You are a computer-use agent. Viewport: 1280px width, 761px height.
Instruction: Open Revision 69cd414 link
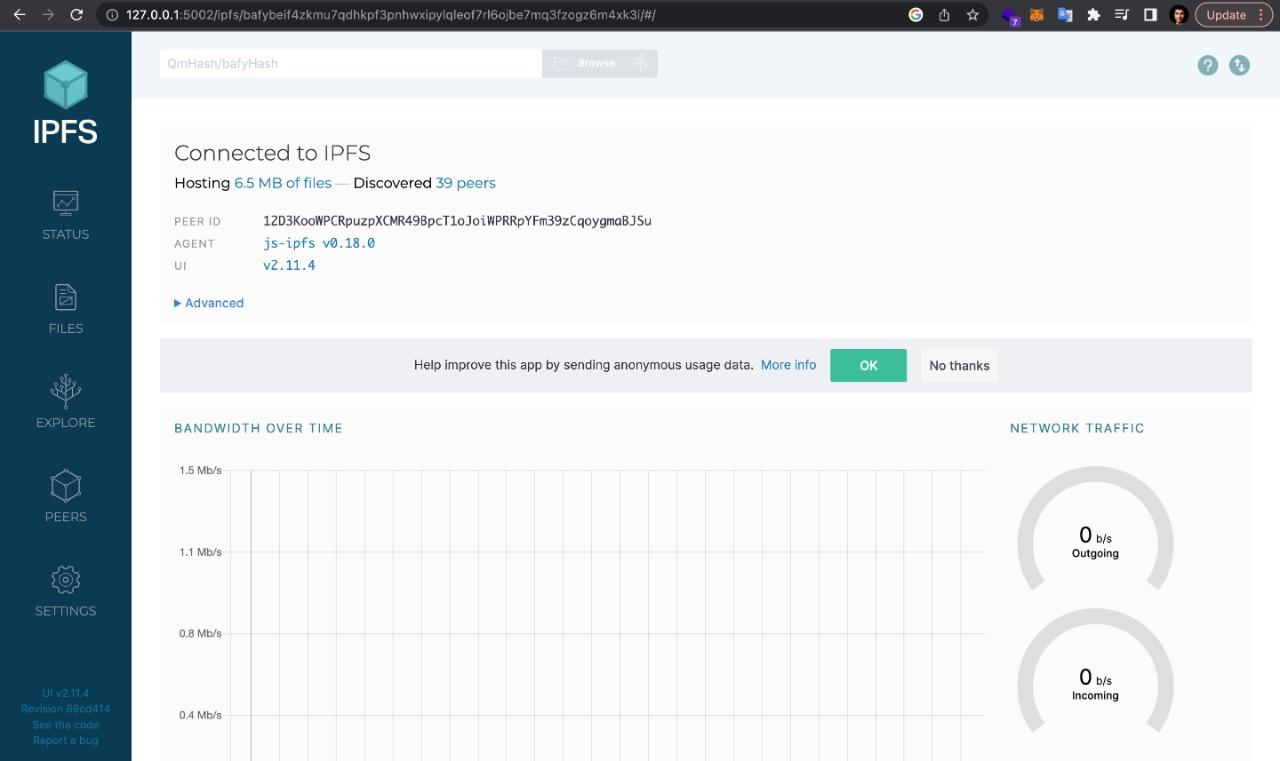65,709
